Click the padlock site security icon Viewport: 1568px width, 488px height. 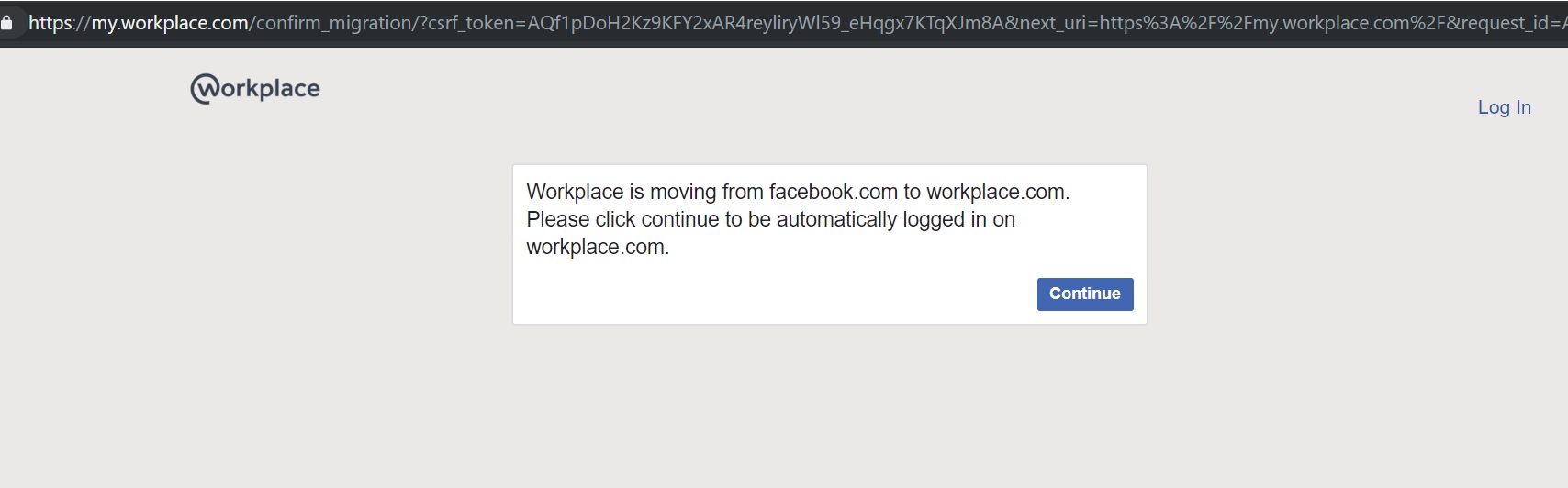point(6,22)
